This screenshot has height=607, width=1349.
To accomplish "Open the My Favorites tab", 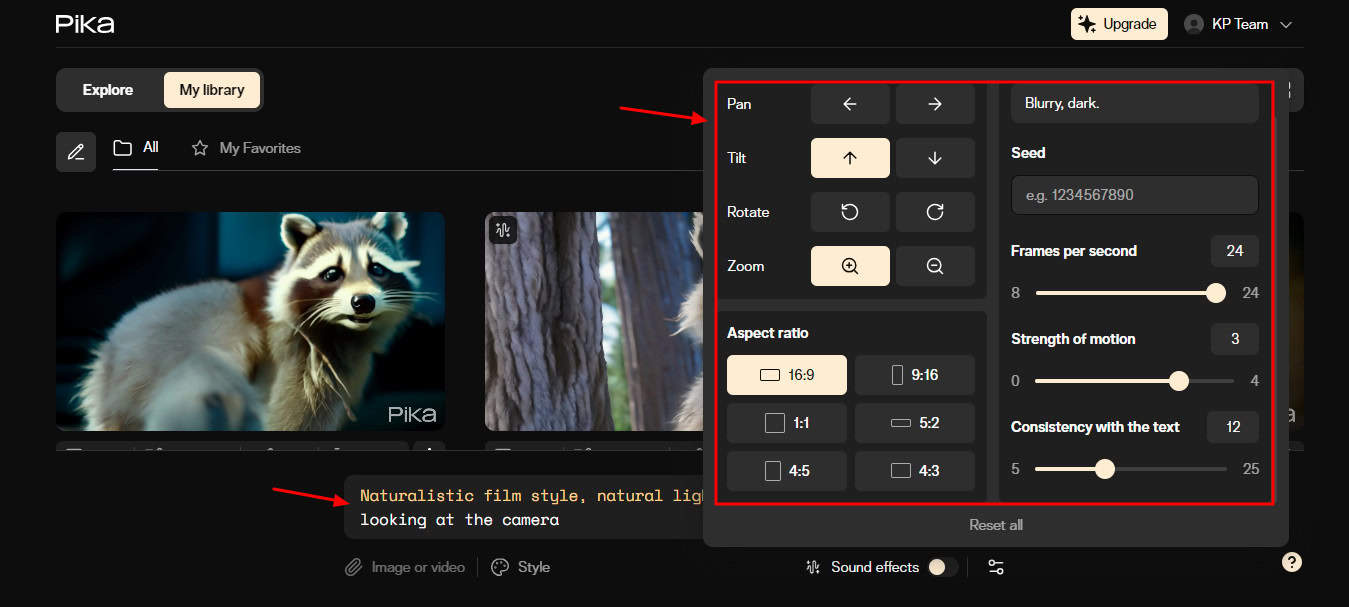I will coord(246,148).
